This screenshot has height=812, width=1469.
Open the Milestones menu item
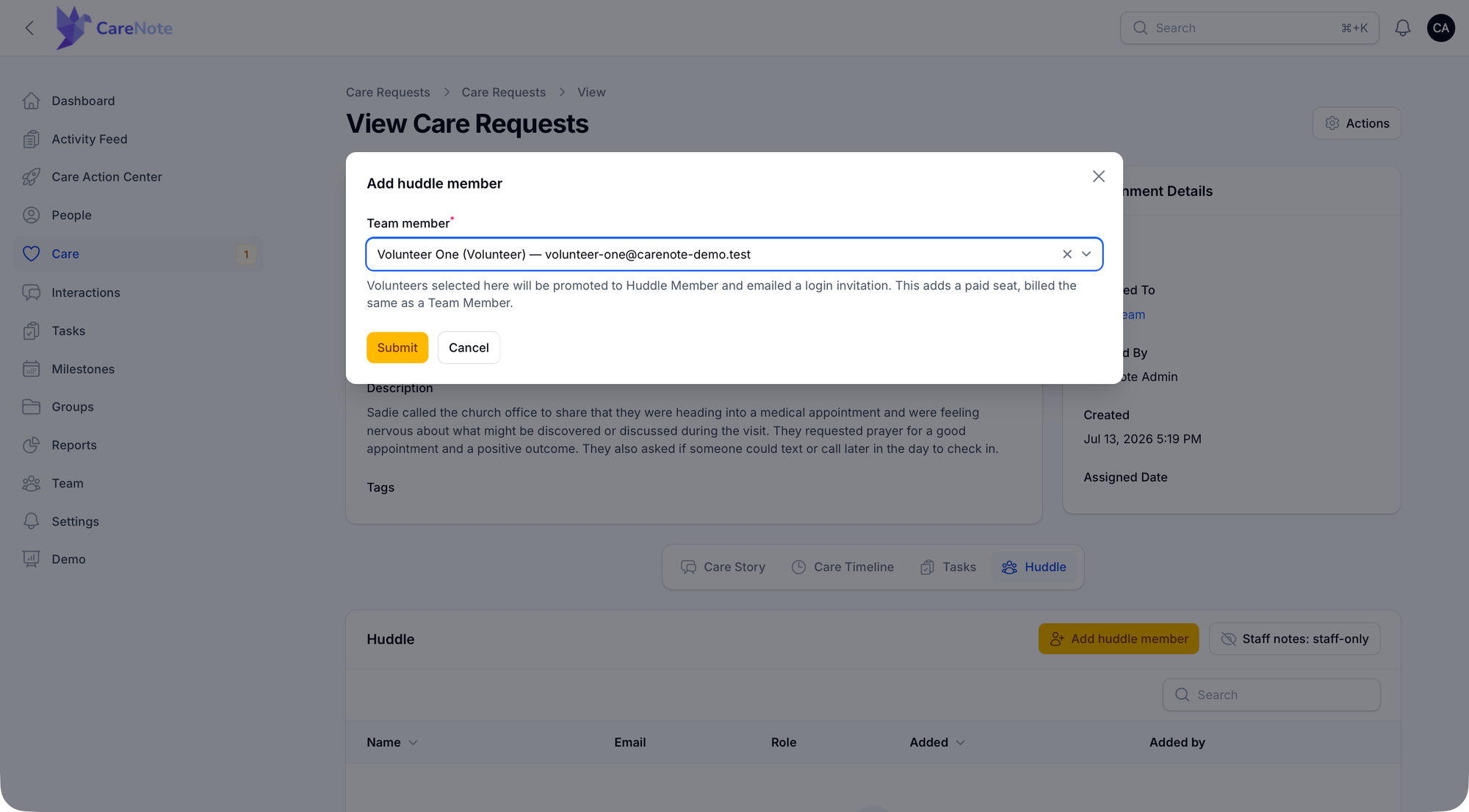click(x=138, y=369)
